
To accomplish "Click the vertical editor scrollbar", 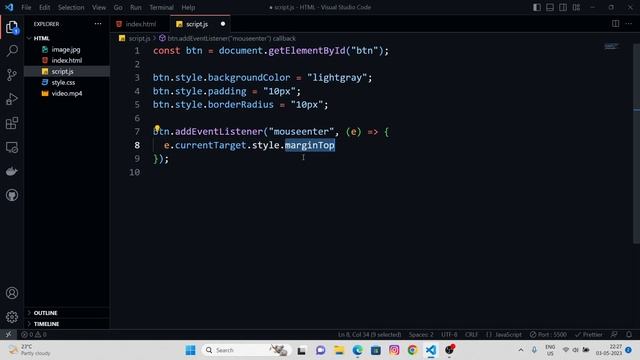I will (636, 144).
